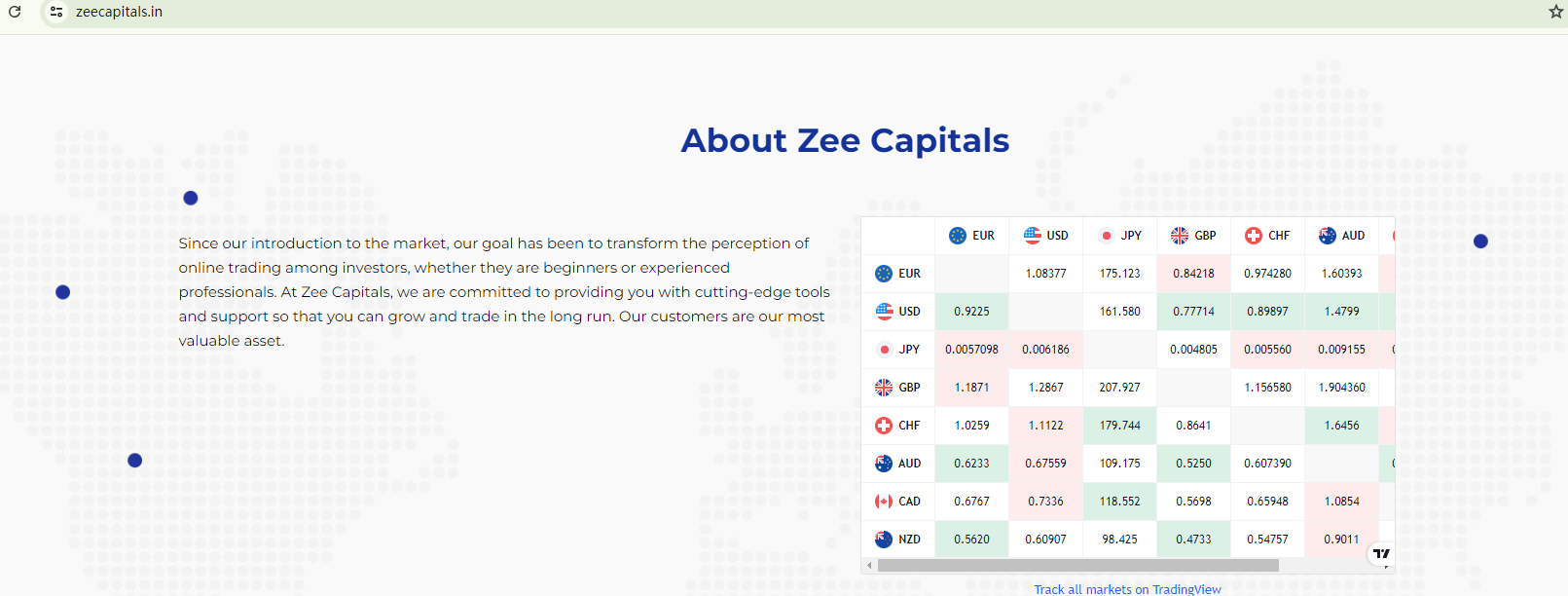Open site information icon in address bar
This screenshot has width=1568, height=596.
[56, 12]
